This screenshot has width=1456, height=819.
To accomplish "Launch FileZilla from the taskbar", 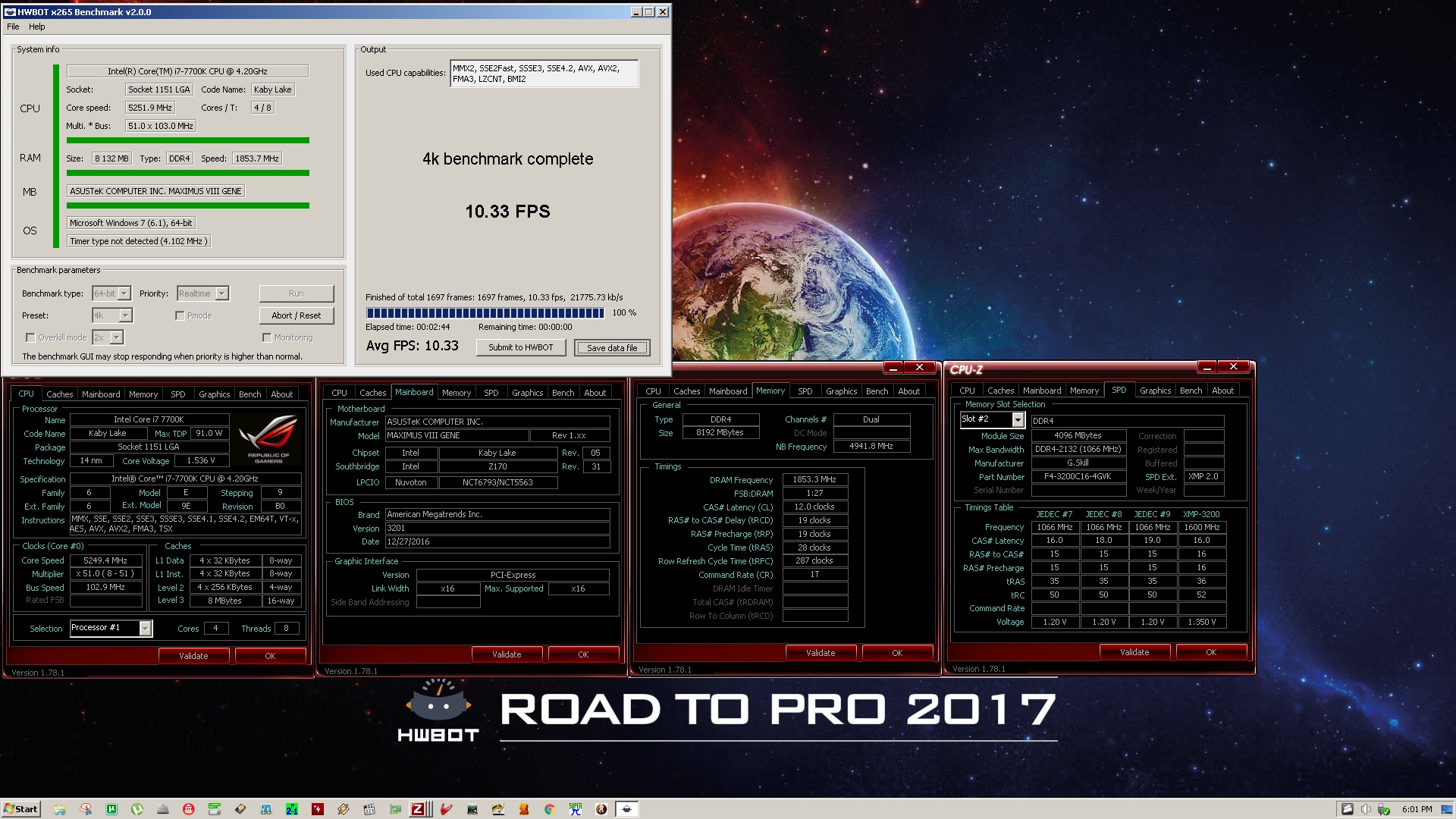I will (418, 809).
